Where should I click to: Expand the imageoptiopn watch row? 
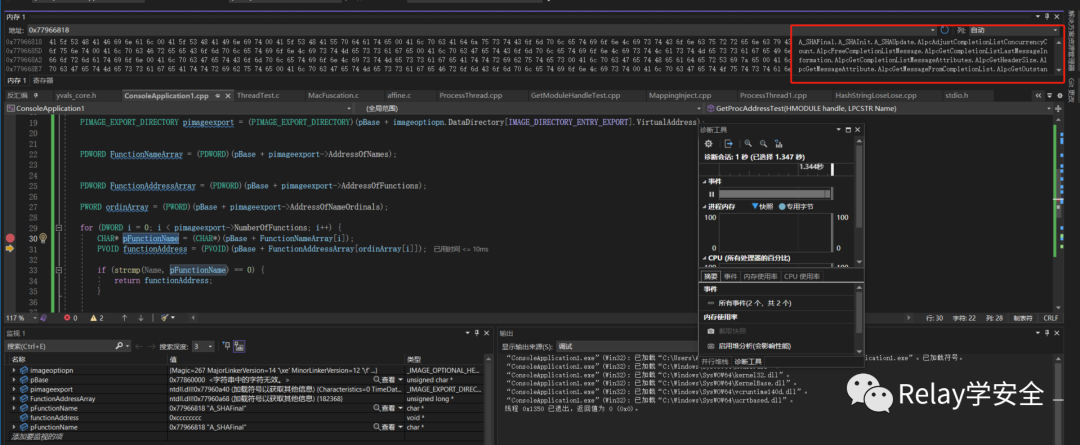14,371
